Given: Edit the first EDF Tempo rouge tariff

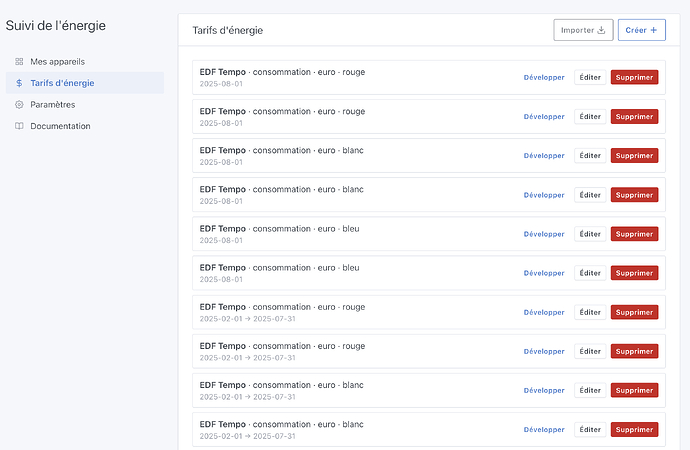Looking at the screenshot, I should point(590,77).
